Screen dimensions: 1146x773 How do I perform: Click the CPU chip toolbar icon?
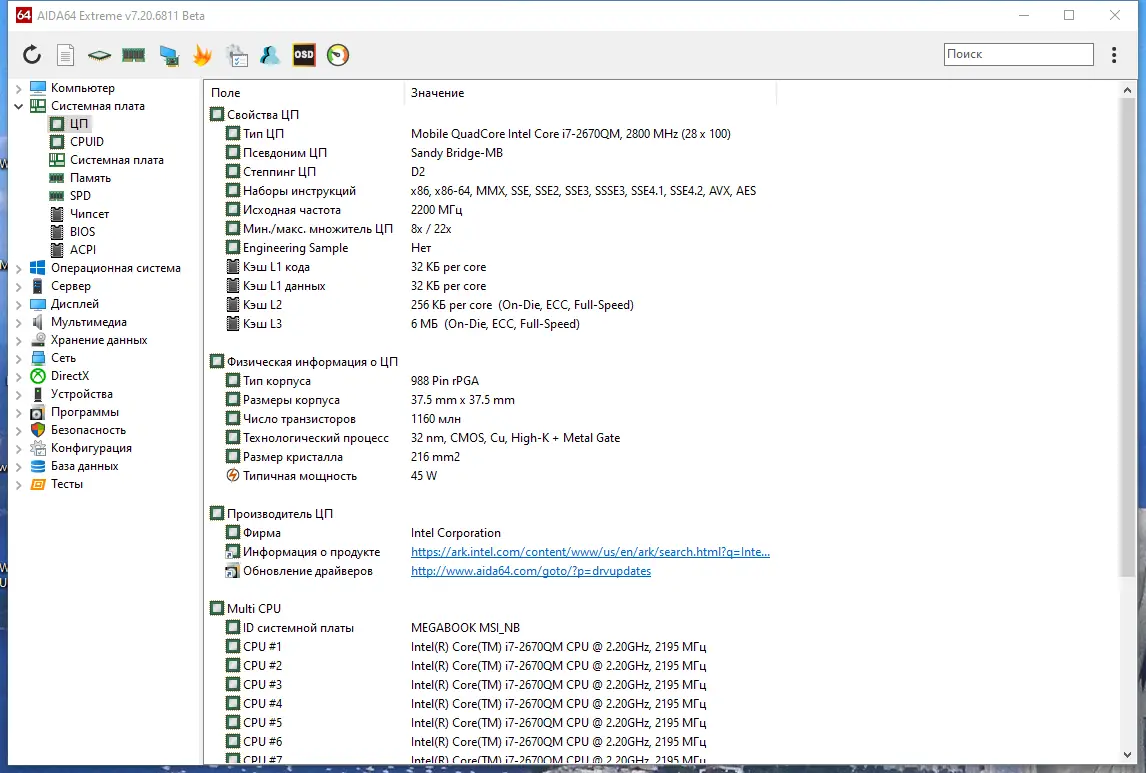[x=99, y=56]
